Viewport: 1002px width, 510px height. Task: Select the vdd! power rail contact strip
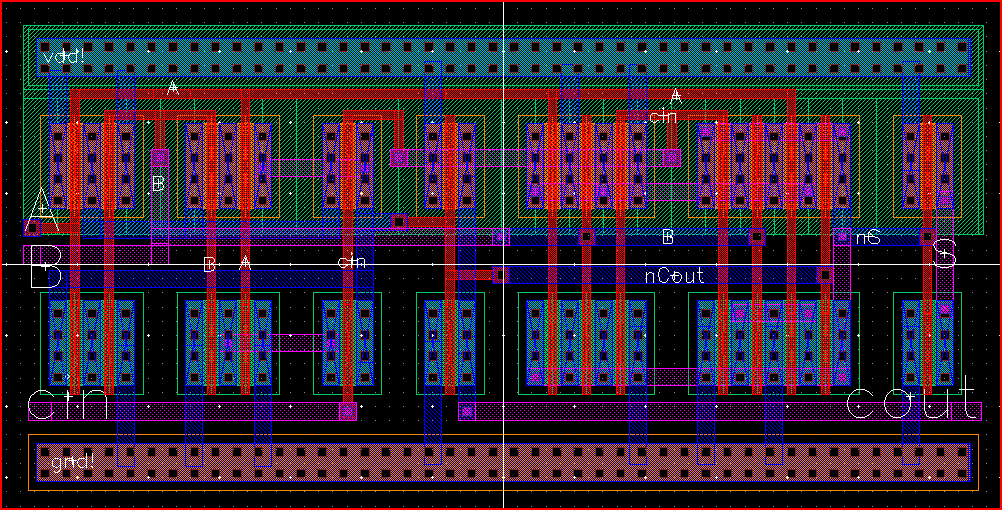coord(503,58)
